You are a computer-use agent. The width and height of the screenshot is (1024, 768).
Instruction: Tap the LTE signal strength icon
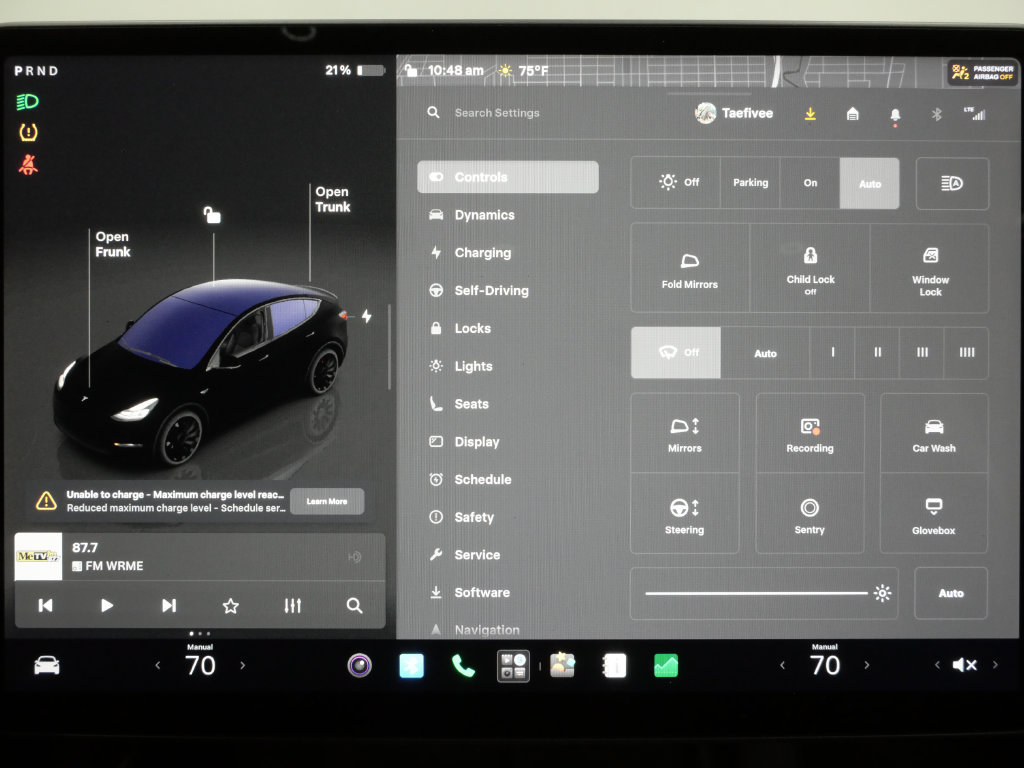(974, 114)
